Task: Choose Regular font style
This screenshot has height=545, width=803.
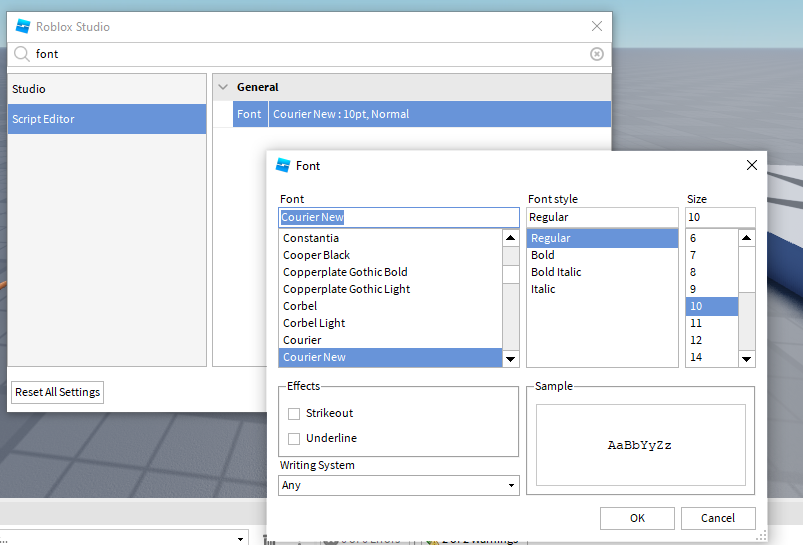Action: (x=602, y=238)
